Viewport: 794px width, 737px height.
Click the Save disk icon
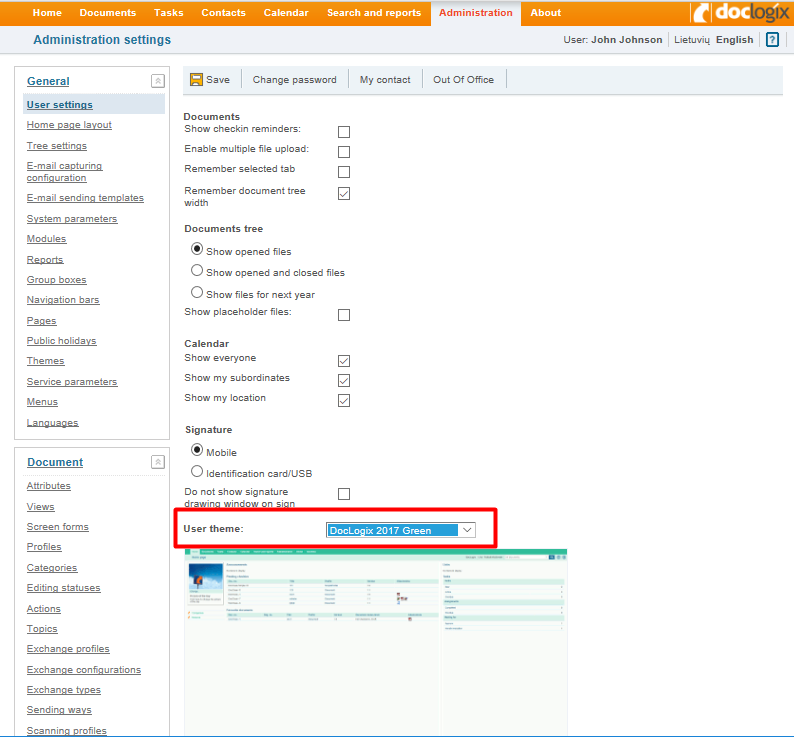coord(196,80)
